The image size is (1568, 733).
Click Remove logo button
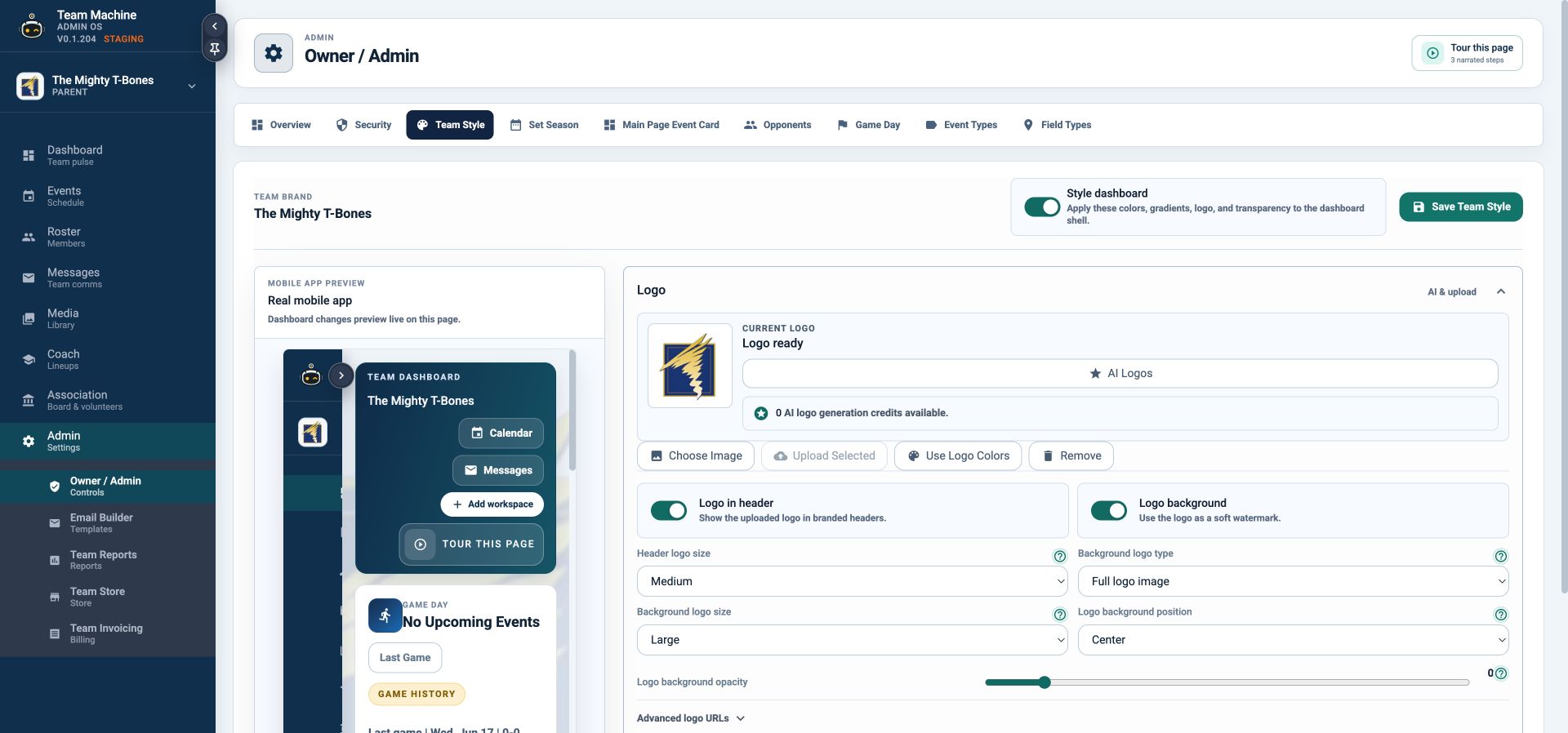[1071, 455]
